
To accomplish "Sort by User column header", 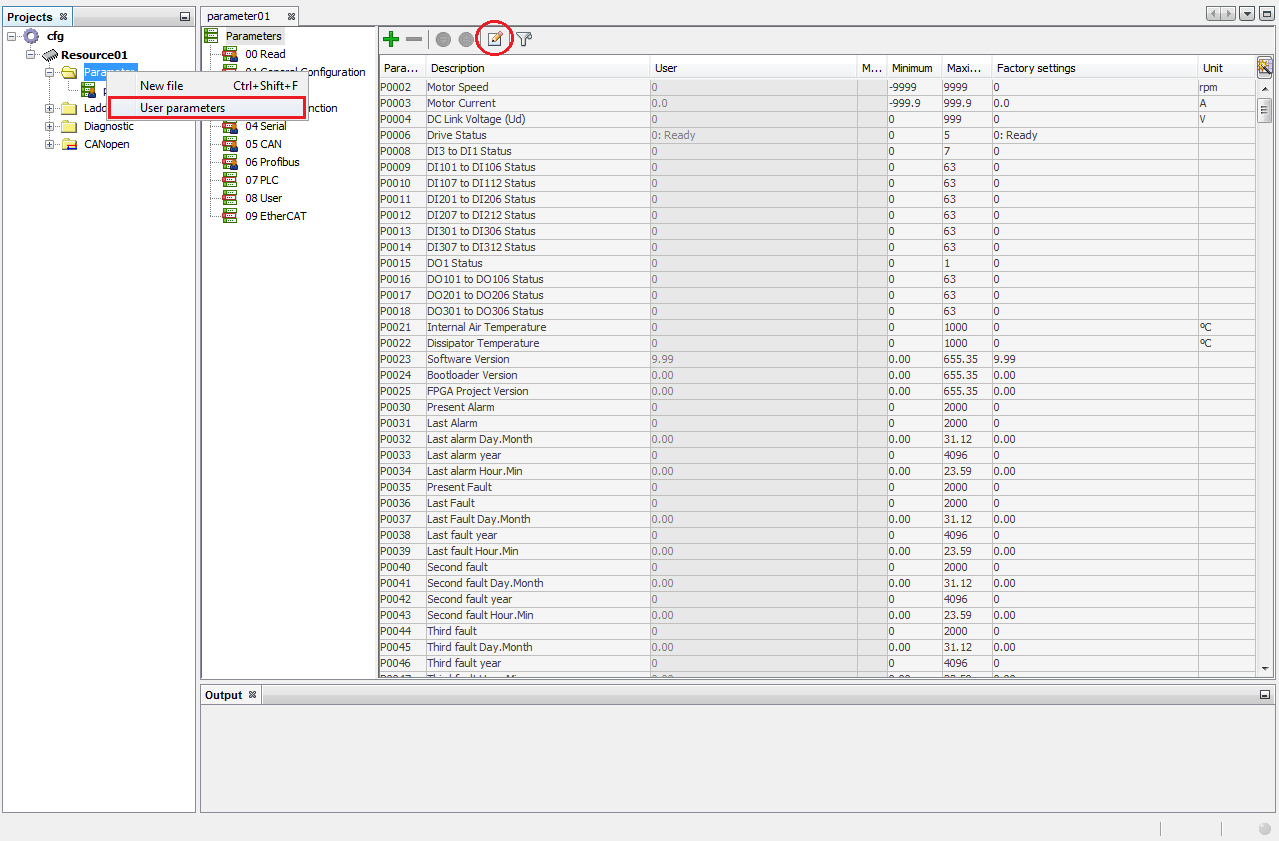I will pyautogui.click(x=754, y=68).
